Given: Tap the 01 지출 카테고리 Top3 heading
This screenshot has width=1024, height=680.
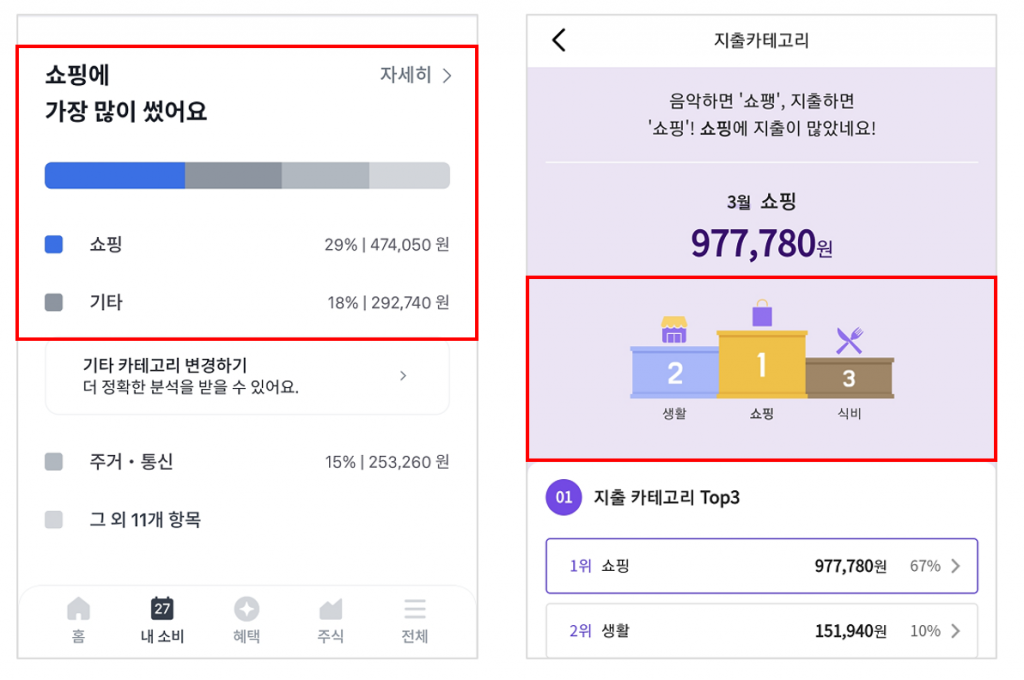Looking at the screenshot, I should pyautogui.click(x=643, y=498).
